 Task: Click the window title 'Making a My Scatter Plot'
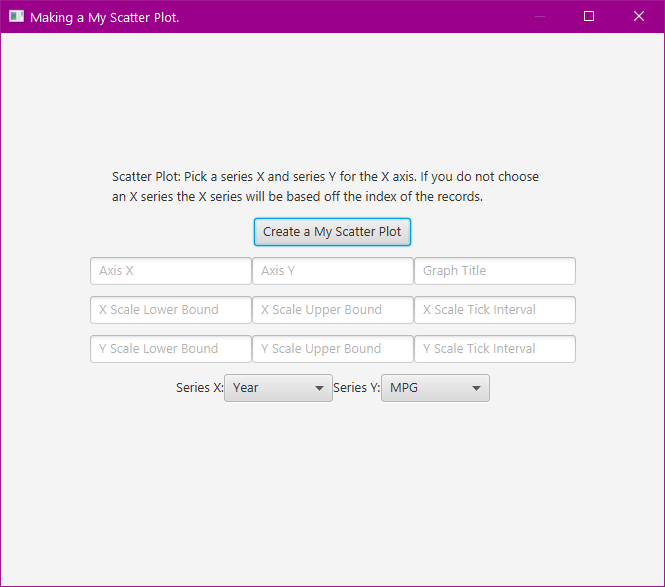point(105,18)
